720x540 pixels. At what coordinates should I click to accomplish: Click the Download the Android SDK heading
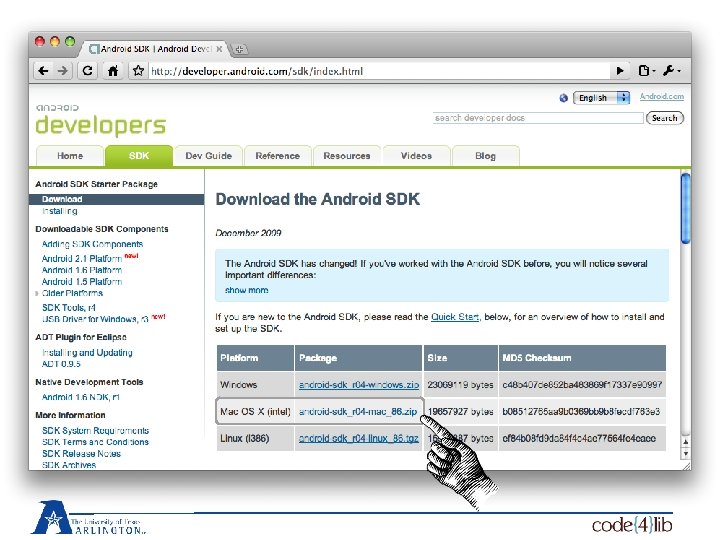(318, 199)
